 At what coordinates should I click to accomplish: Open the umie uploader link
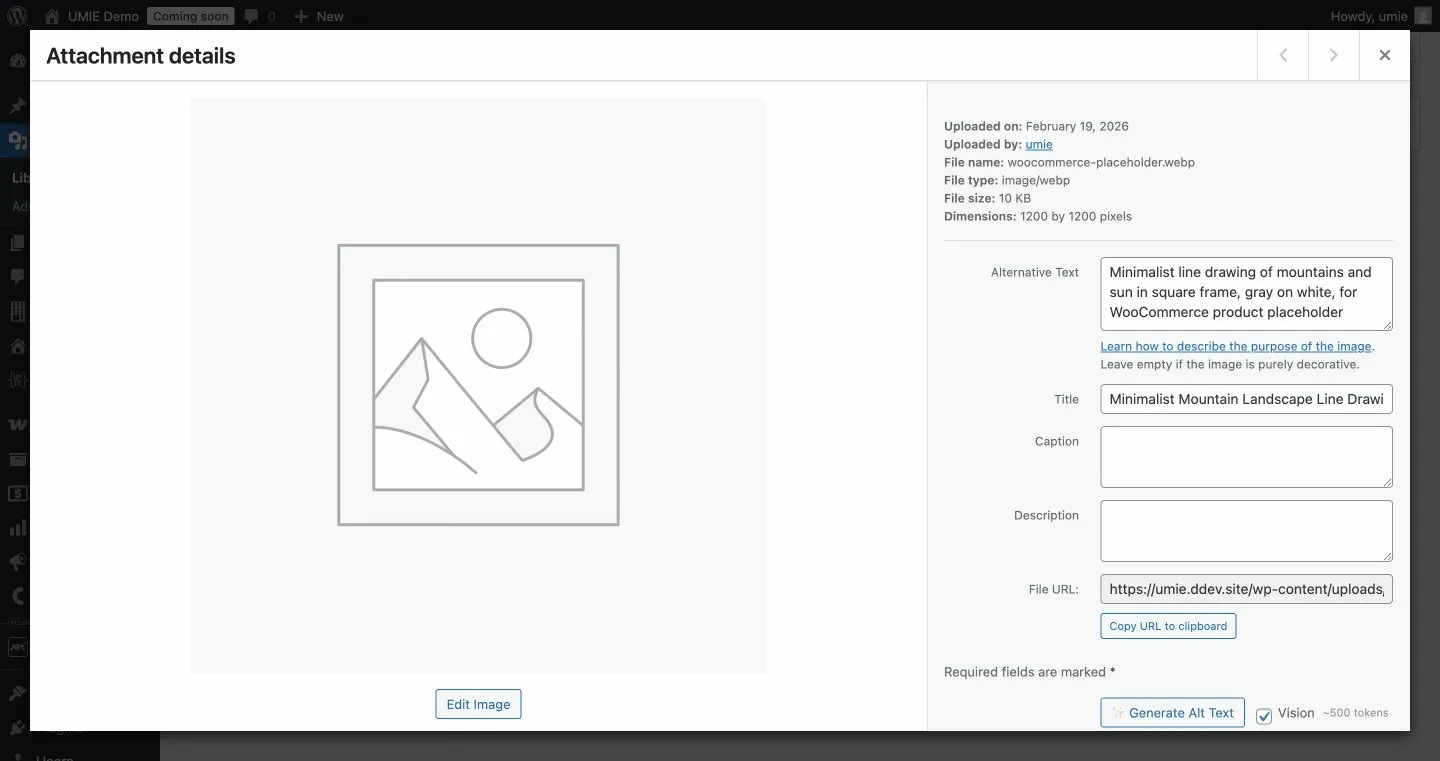1039,144
